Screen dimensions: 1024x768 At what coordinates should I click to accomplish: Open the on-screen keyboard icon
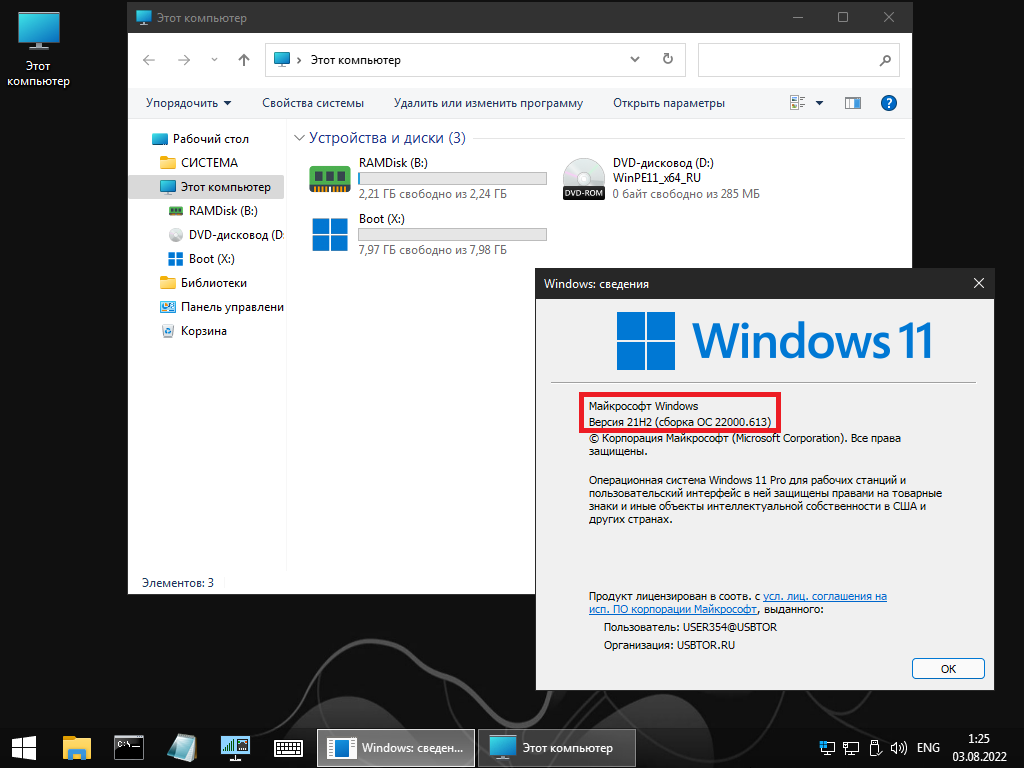pos(288,748)
